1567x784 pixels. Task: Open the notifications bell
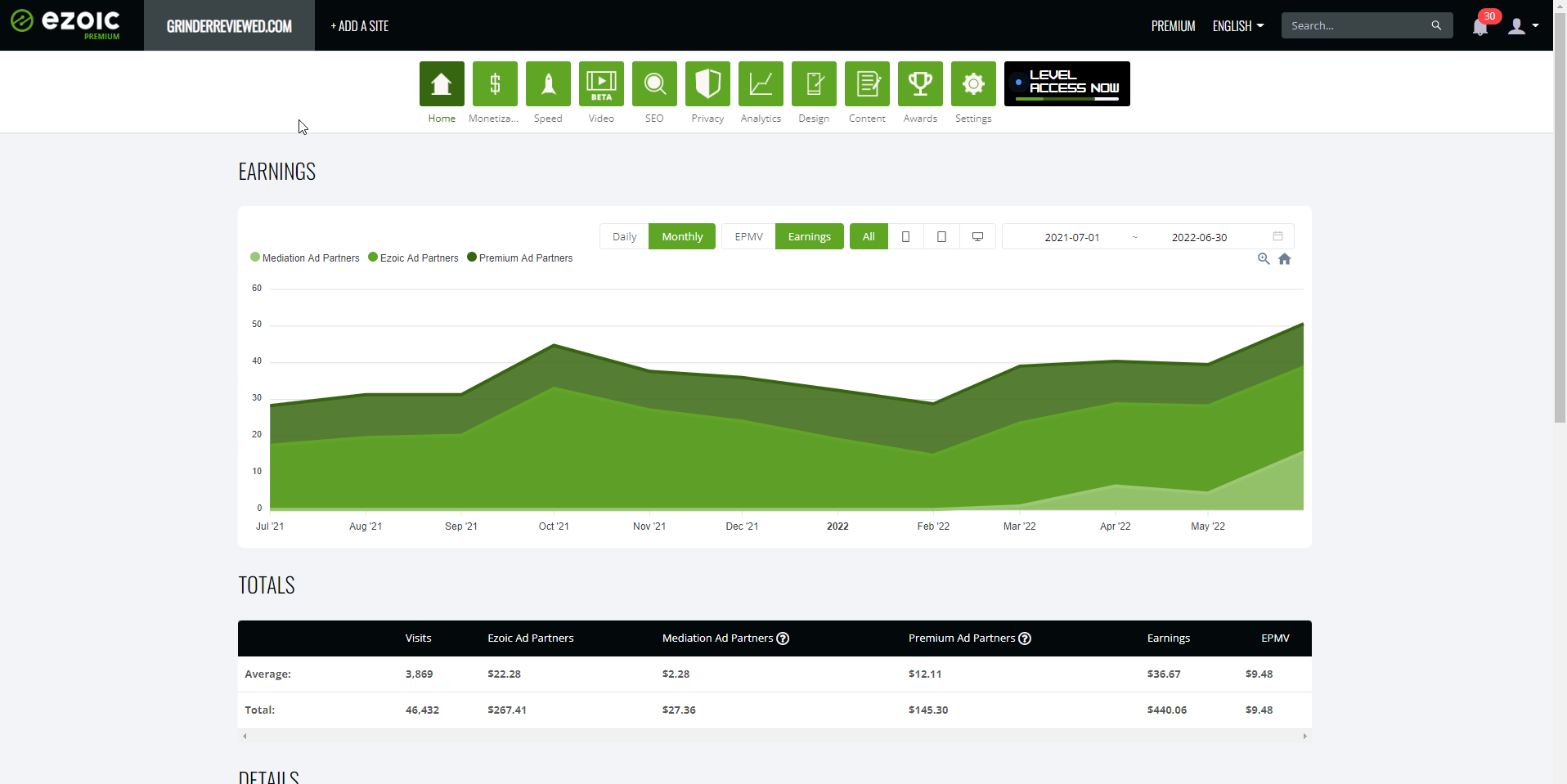pos(1480,26)
